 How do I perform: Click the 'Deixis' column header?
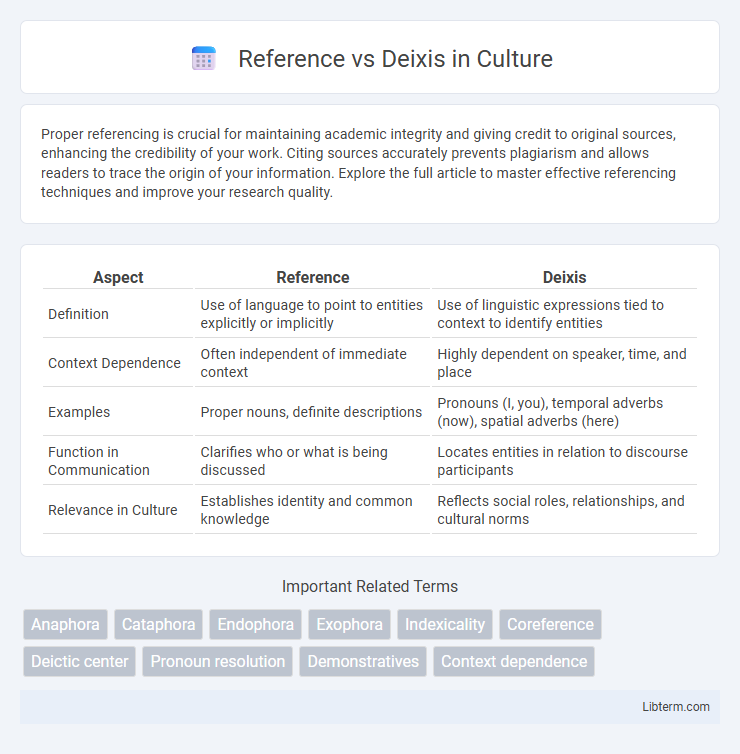[564, 277]
